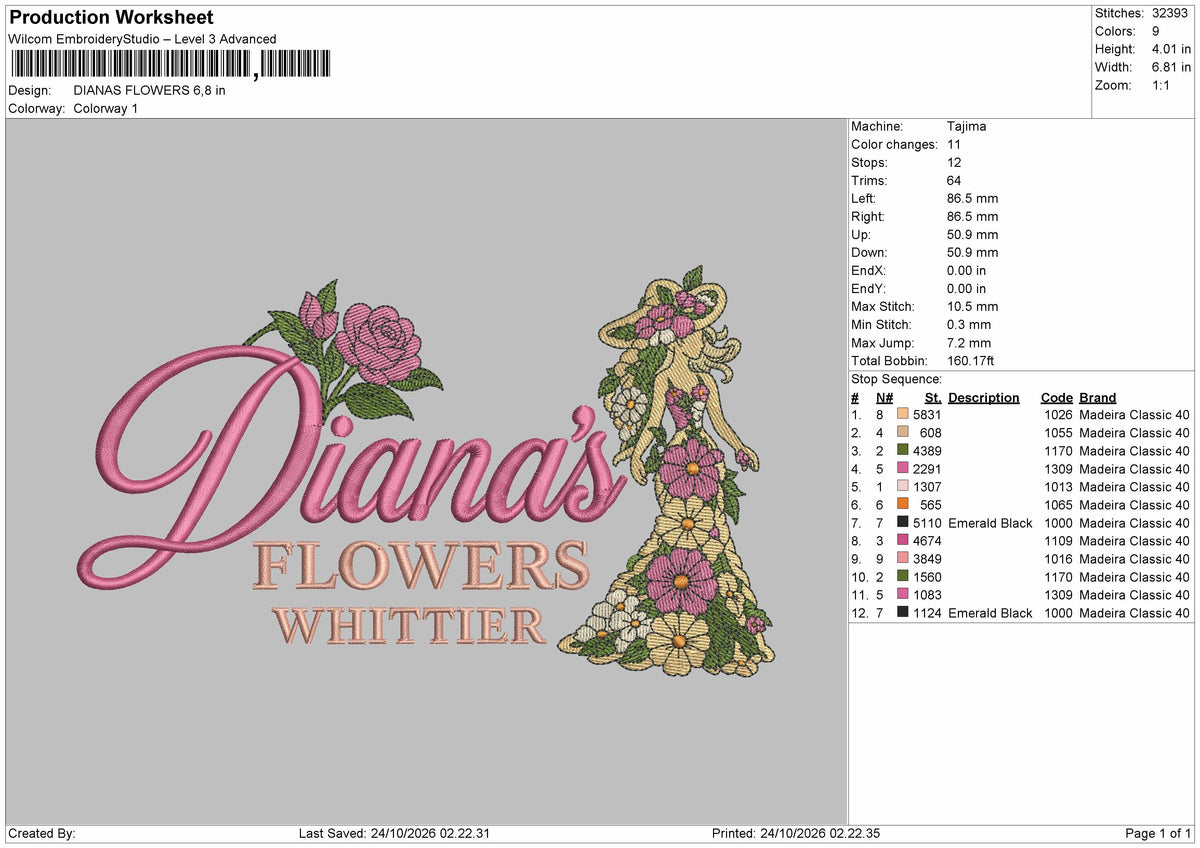This screenshot has height=848, width=1200.
Task: Click the "Brand" column header
Action: pos(1098,397)
